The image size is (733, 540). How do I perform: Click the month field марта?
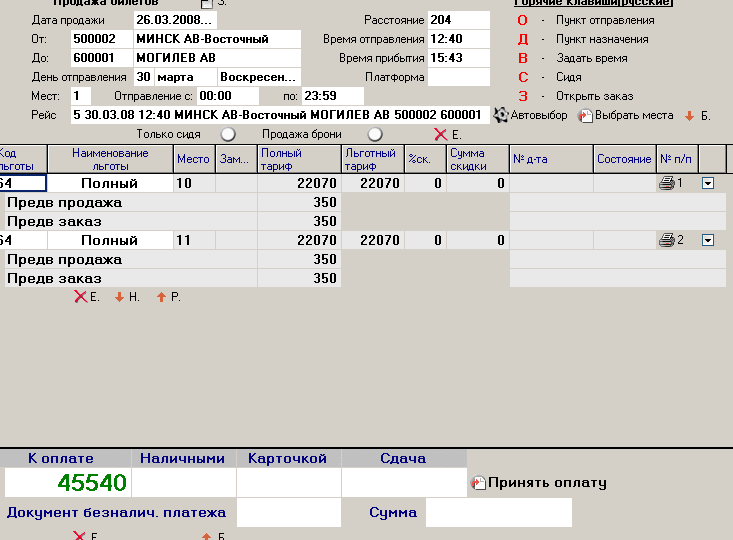[x=186, y=77]
